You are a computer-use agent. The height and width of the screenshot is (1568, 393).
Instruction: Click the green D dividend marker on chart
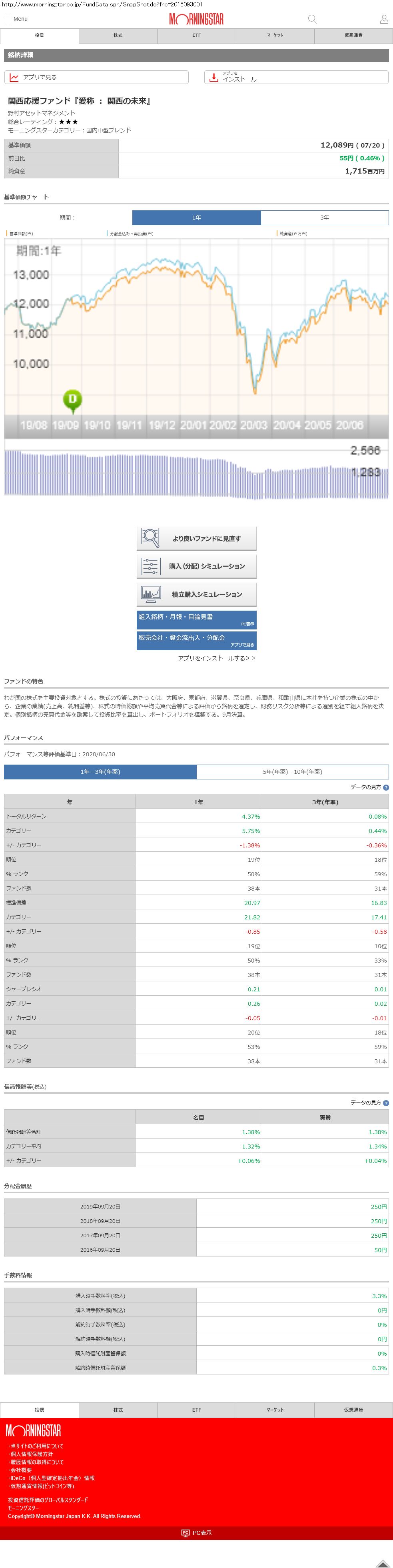point(72,400)
